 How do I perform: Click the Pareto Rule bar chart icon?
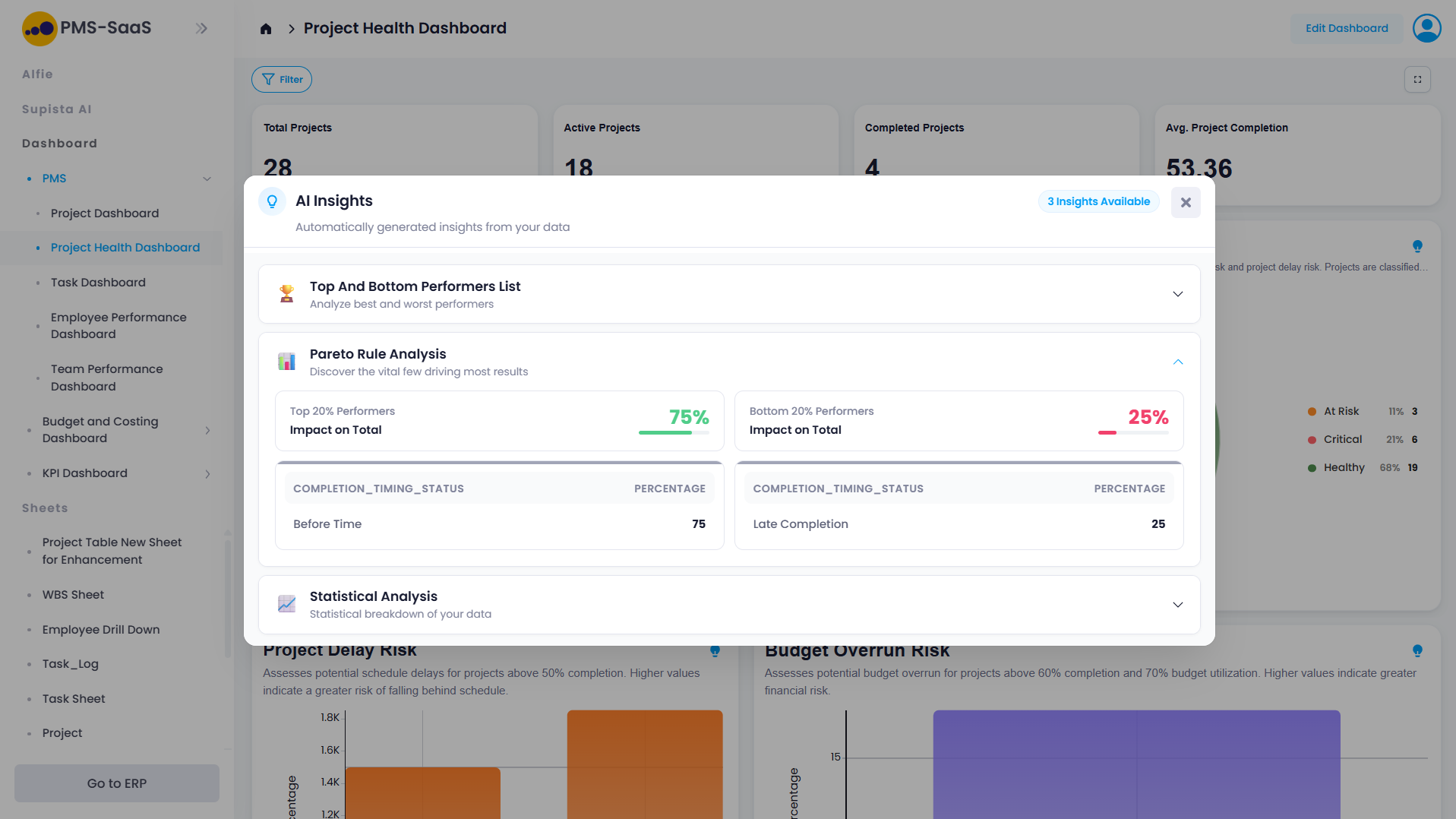click(286, 362)
